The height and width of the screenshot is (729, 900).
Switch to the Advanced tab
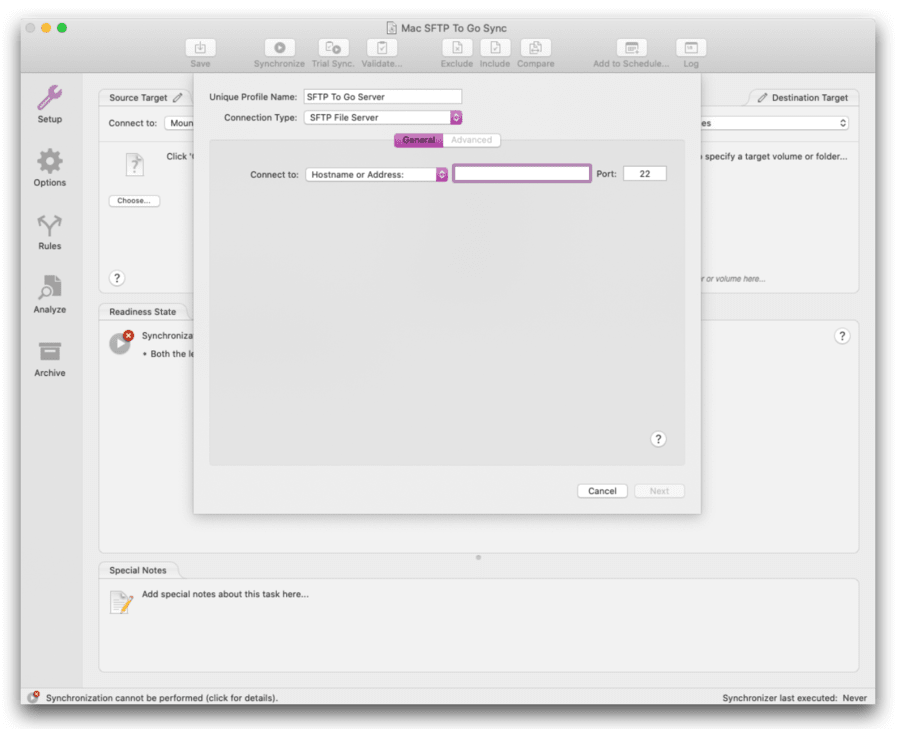(x=471, y=140)
